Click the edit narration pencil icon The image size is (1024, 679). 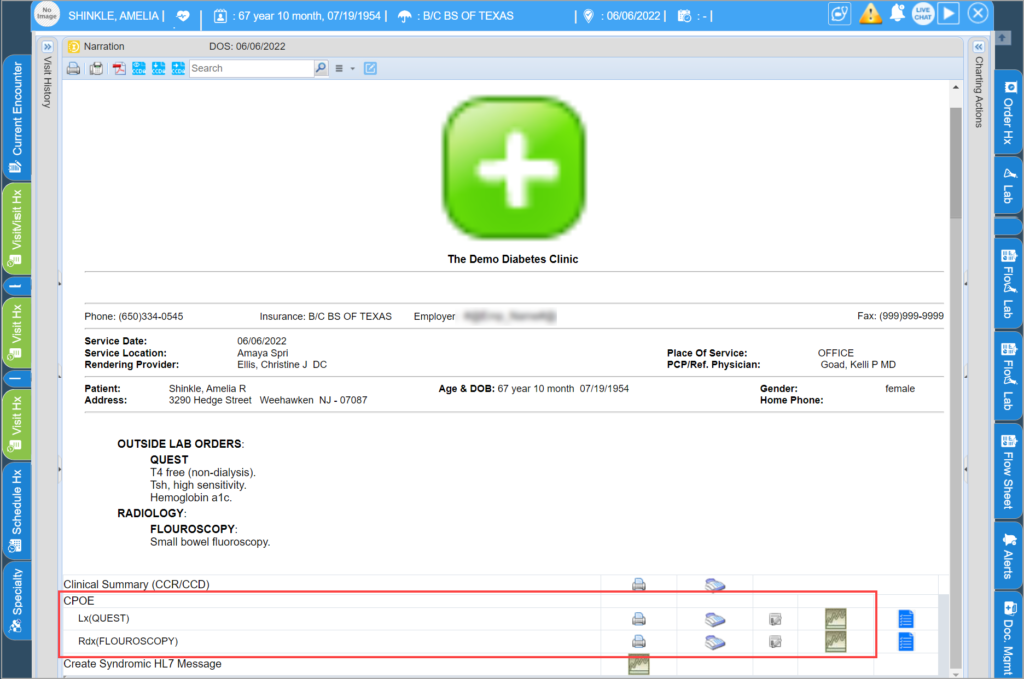pyautogui.click(x=370, y=68)
